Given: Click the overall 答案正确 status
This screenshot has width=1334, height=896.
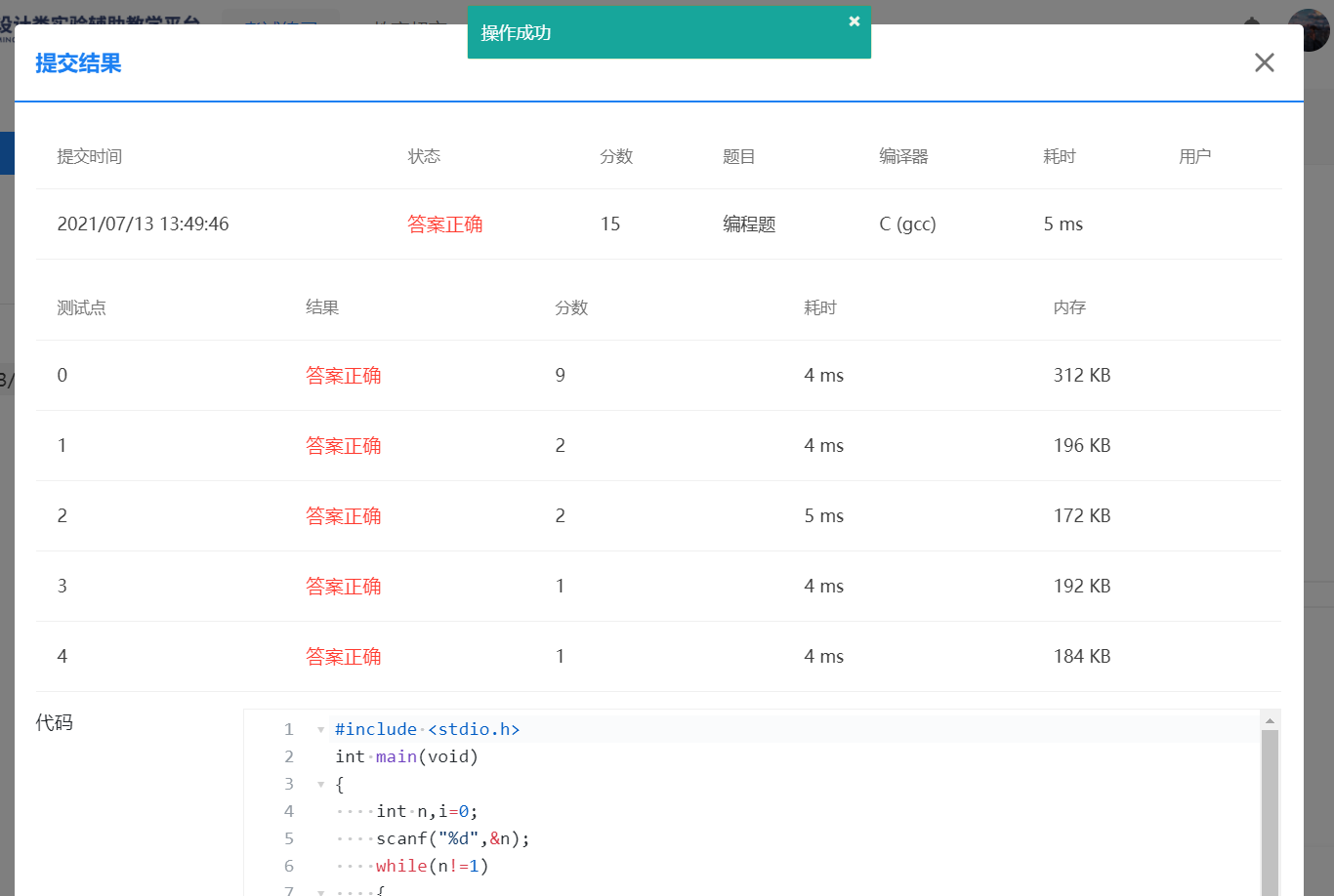Looking at the screenshot, I should click(444, 224).
